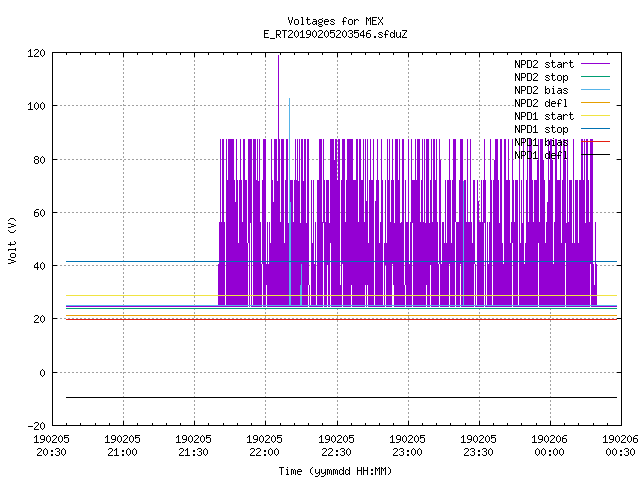Click the x-axis label 190205 23:30
This screenshot has width=640, height=480.
tap(478, 446)
